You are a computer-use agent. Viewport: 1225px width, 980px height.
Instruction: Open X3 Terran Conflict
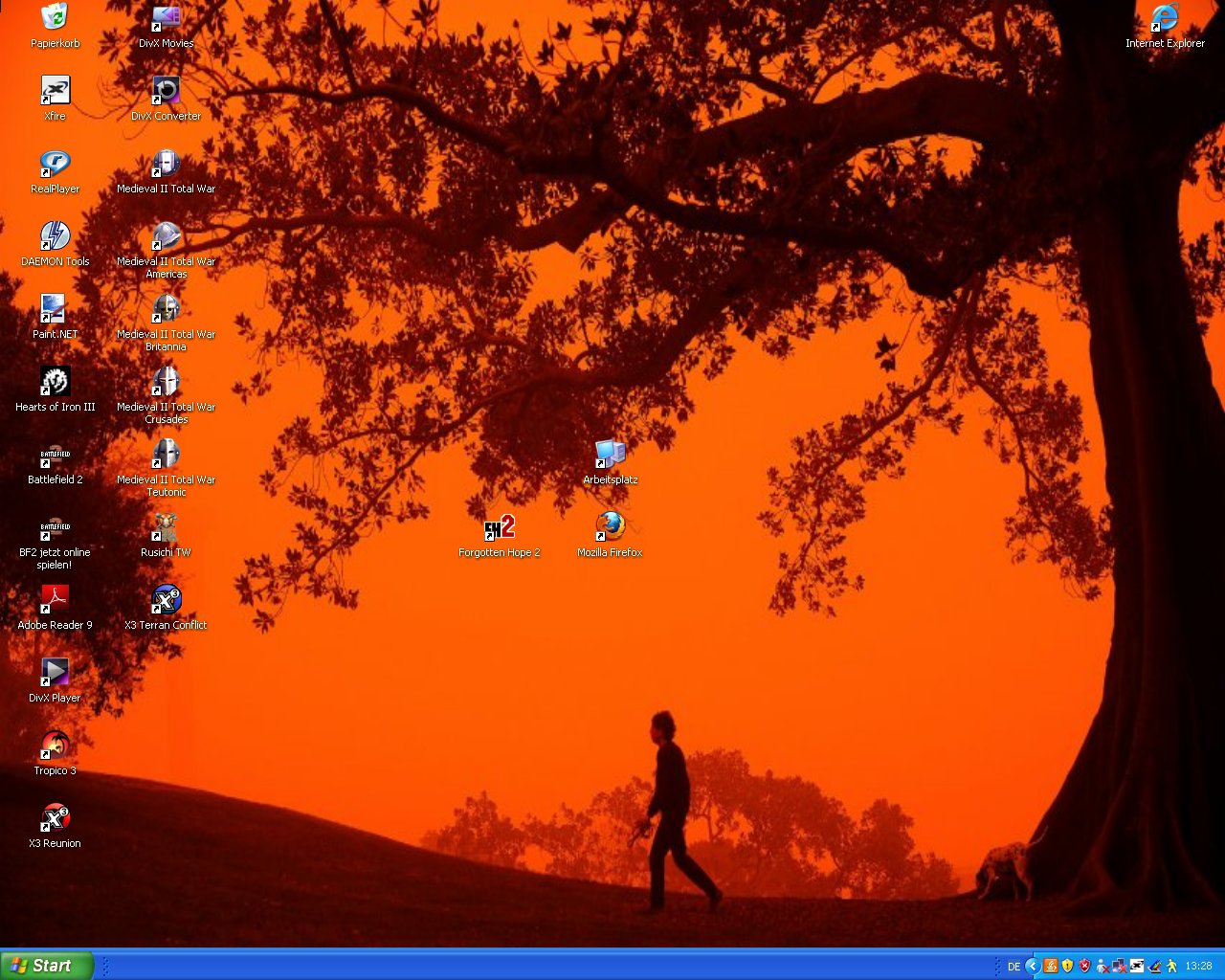165,600
